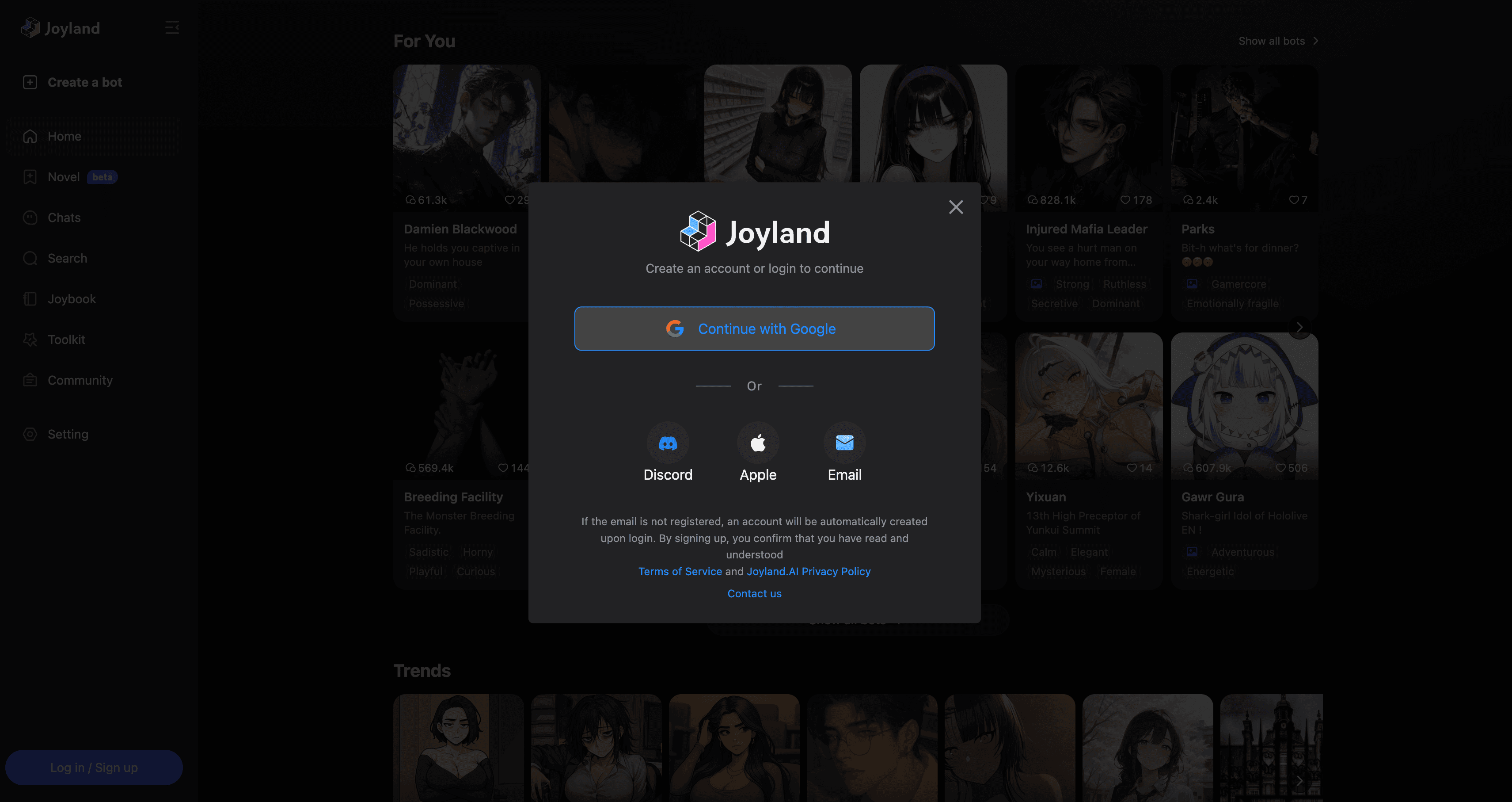Choose Email login icon

point(844,443)
